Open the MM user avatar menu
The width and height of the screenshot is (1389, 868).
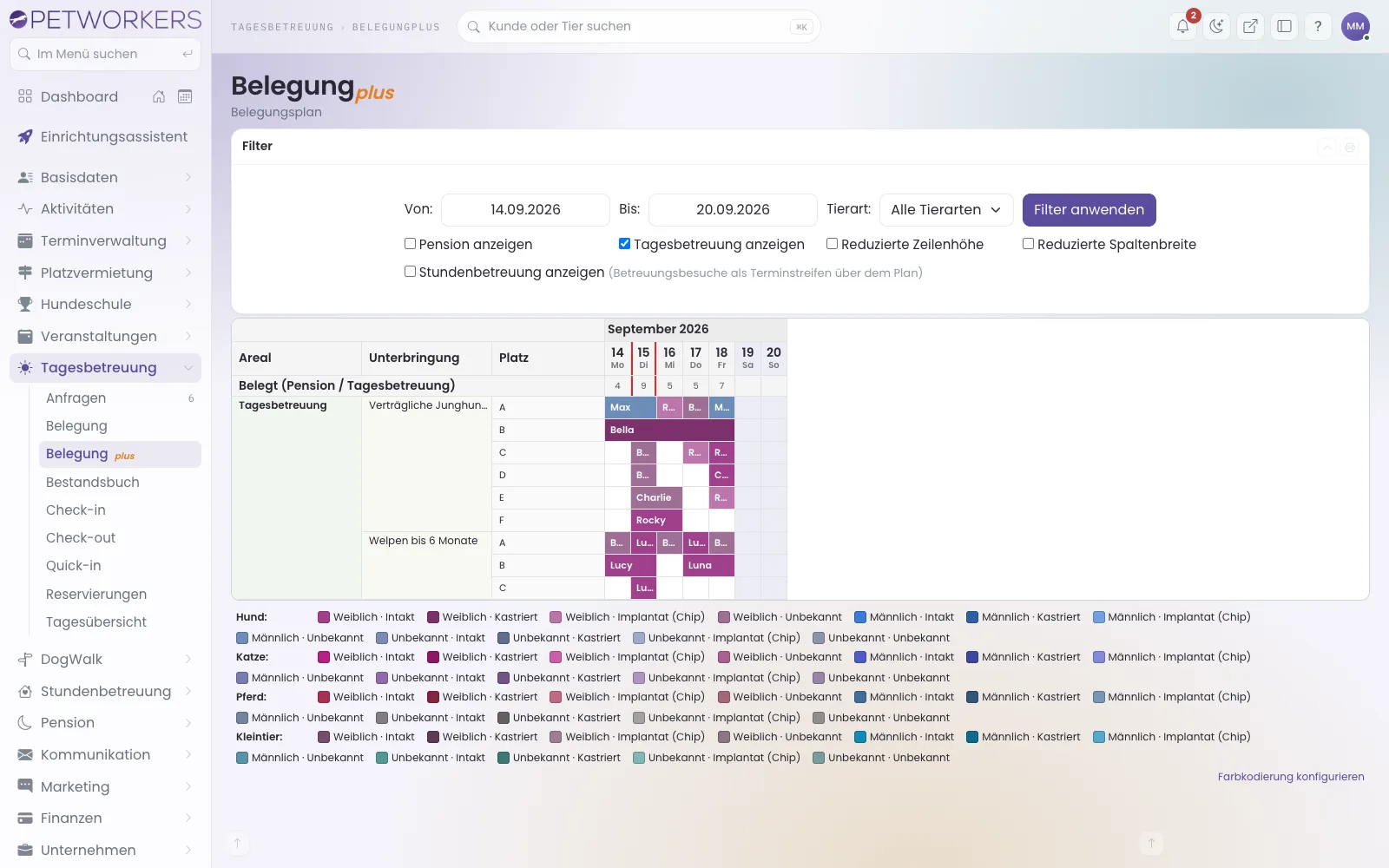coord(1355,26)
